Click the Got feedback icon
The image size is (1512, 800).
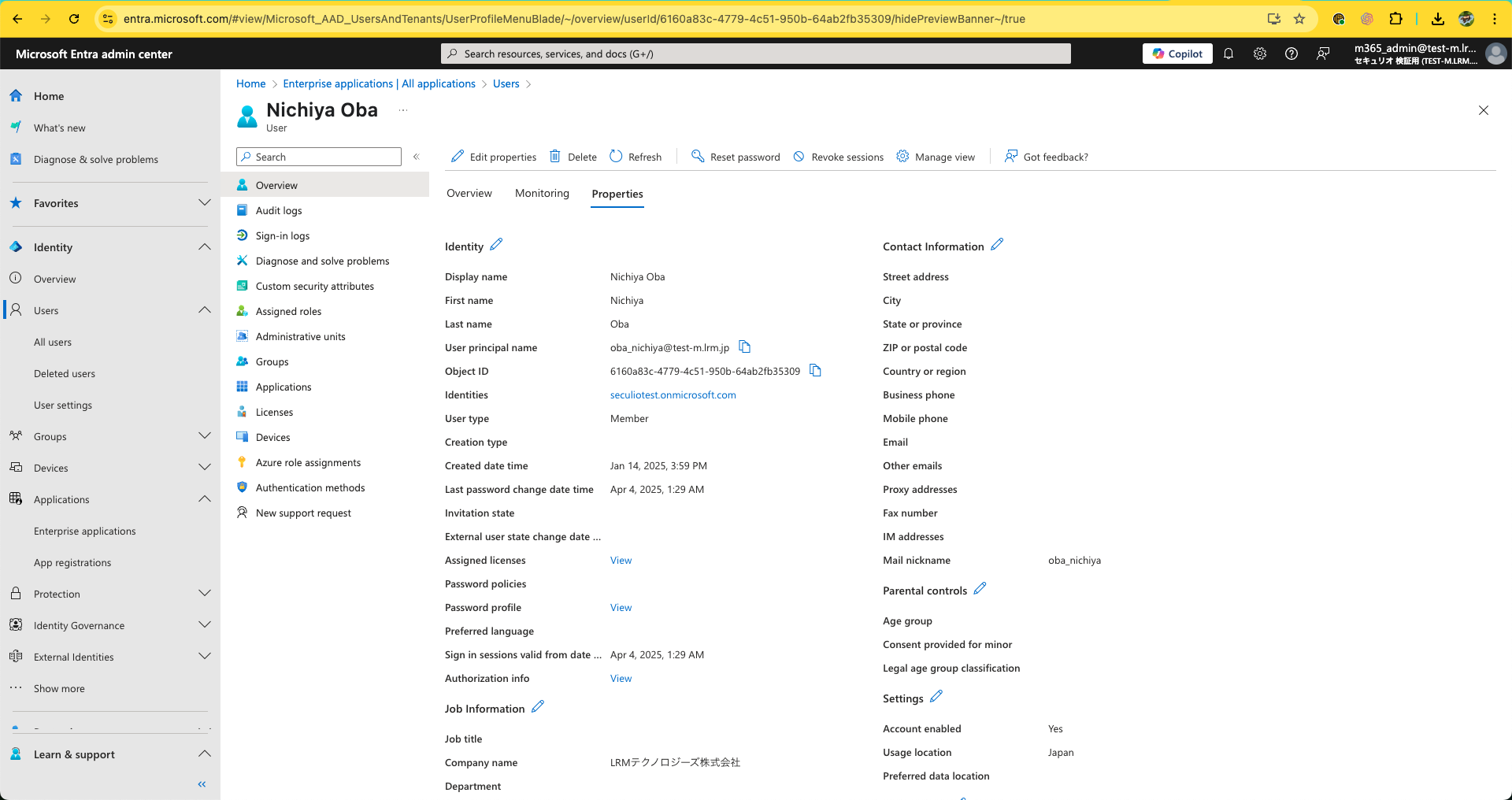[x=1011, y=157]
